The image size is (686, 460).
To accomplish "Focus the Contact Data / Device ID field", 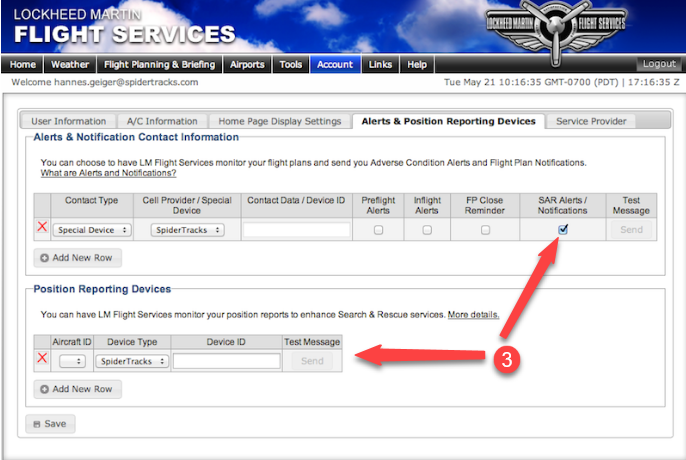I will click(297, 230).
